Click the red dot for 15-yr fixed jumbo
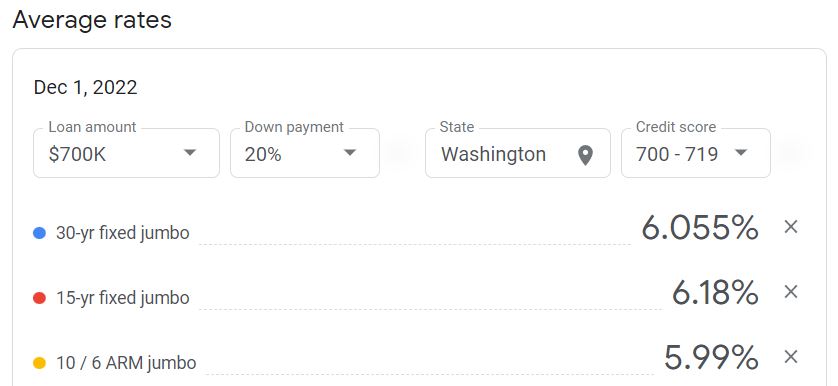Viewport: 838px width, 386px height. coord(39,298)
